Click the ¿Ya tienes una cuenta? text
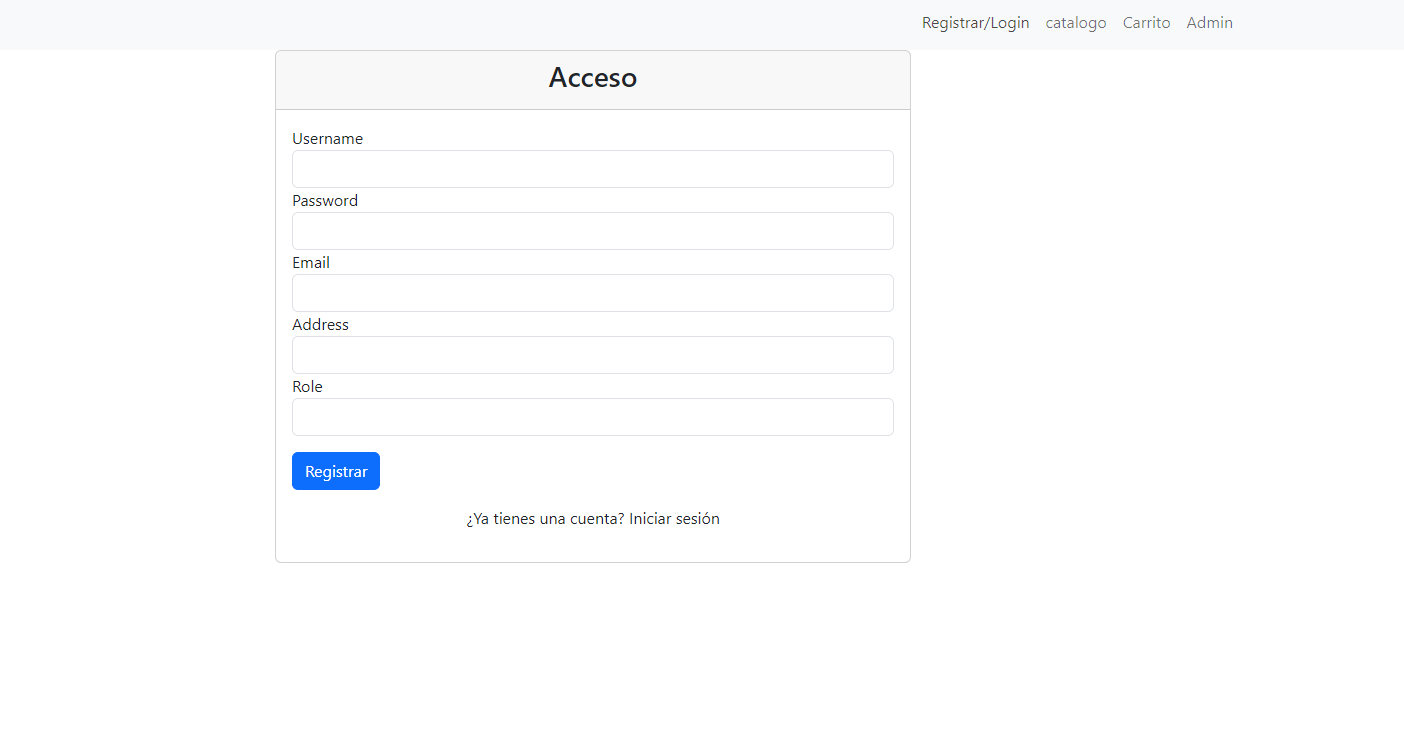1404x754 pixels. point(543,518)
